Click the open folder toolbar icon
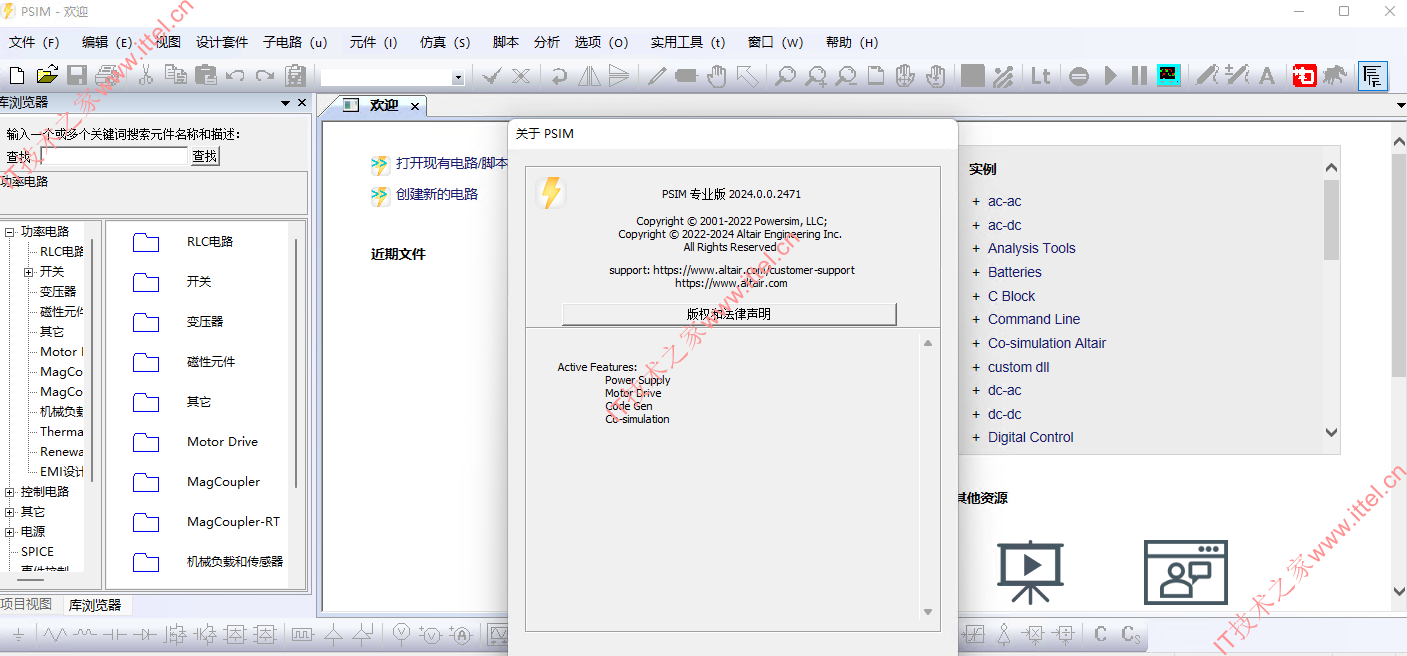This screenshot has height=656, width=1407. click(47, 76)
